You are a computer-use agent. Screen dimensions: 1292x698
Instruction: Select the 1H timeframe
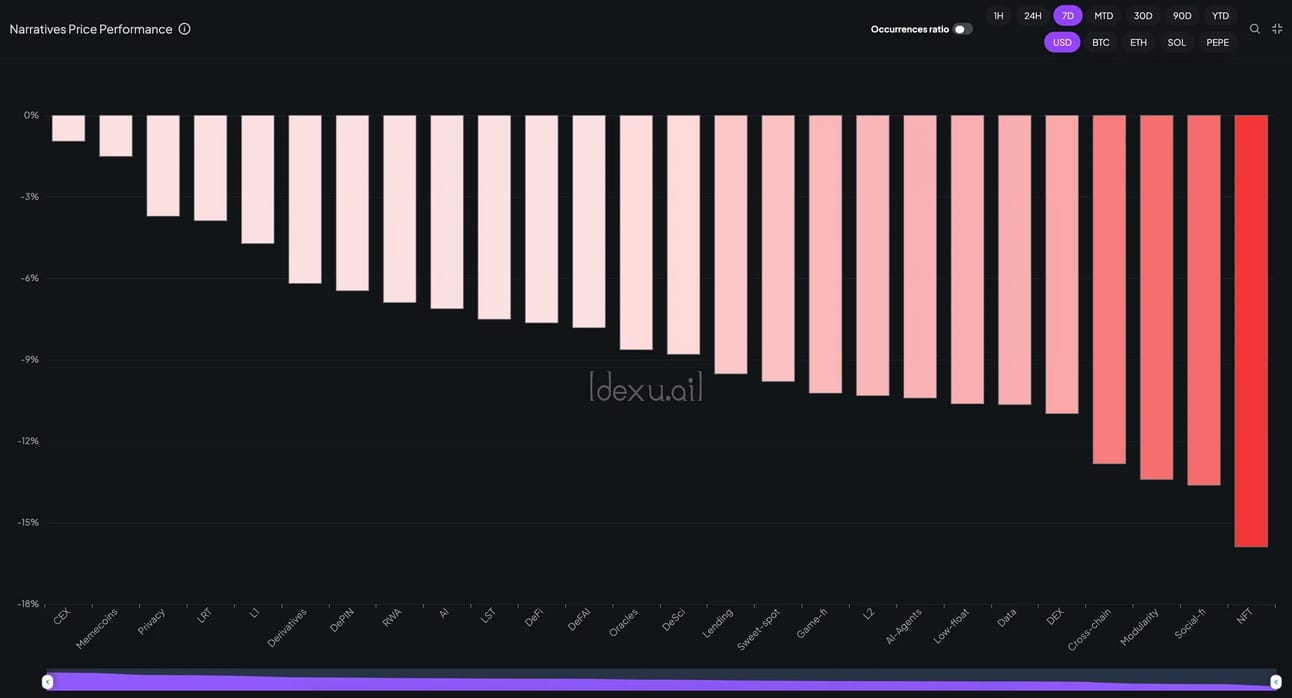[998, 16]
